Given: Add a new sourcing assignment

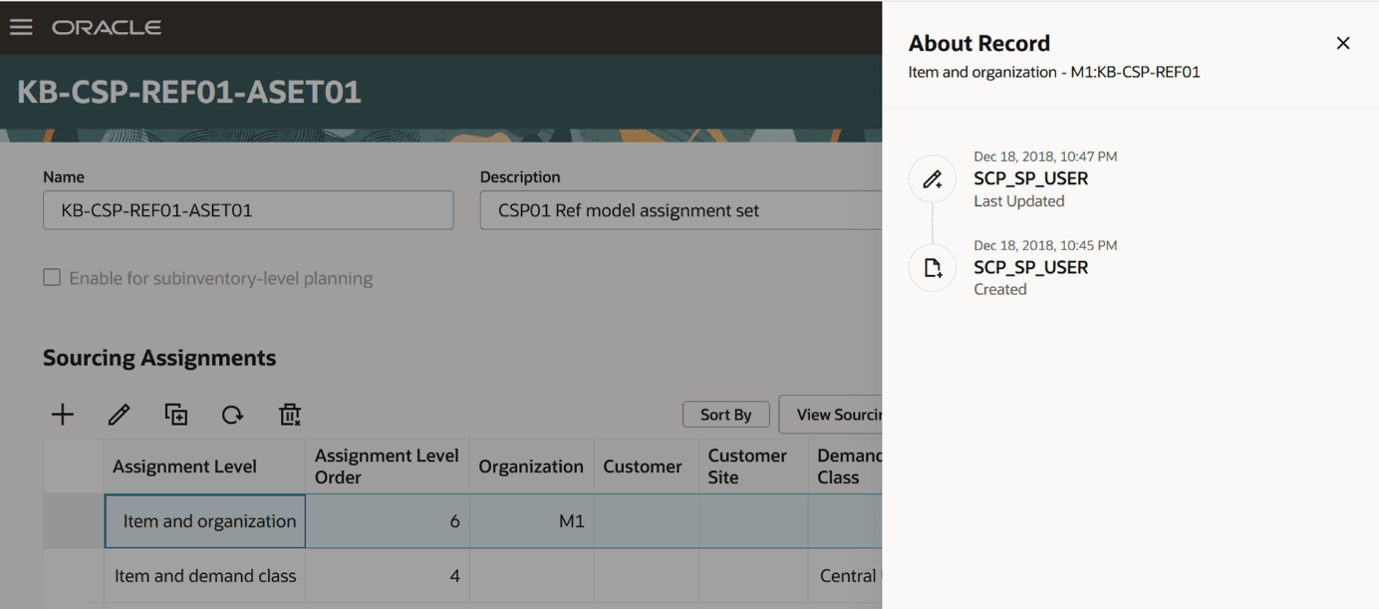Looking at the screenshot, I should pos(63,414).
